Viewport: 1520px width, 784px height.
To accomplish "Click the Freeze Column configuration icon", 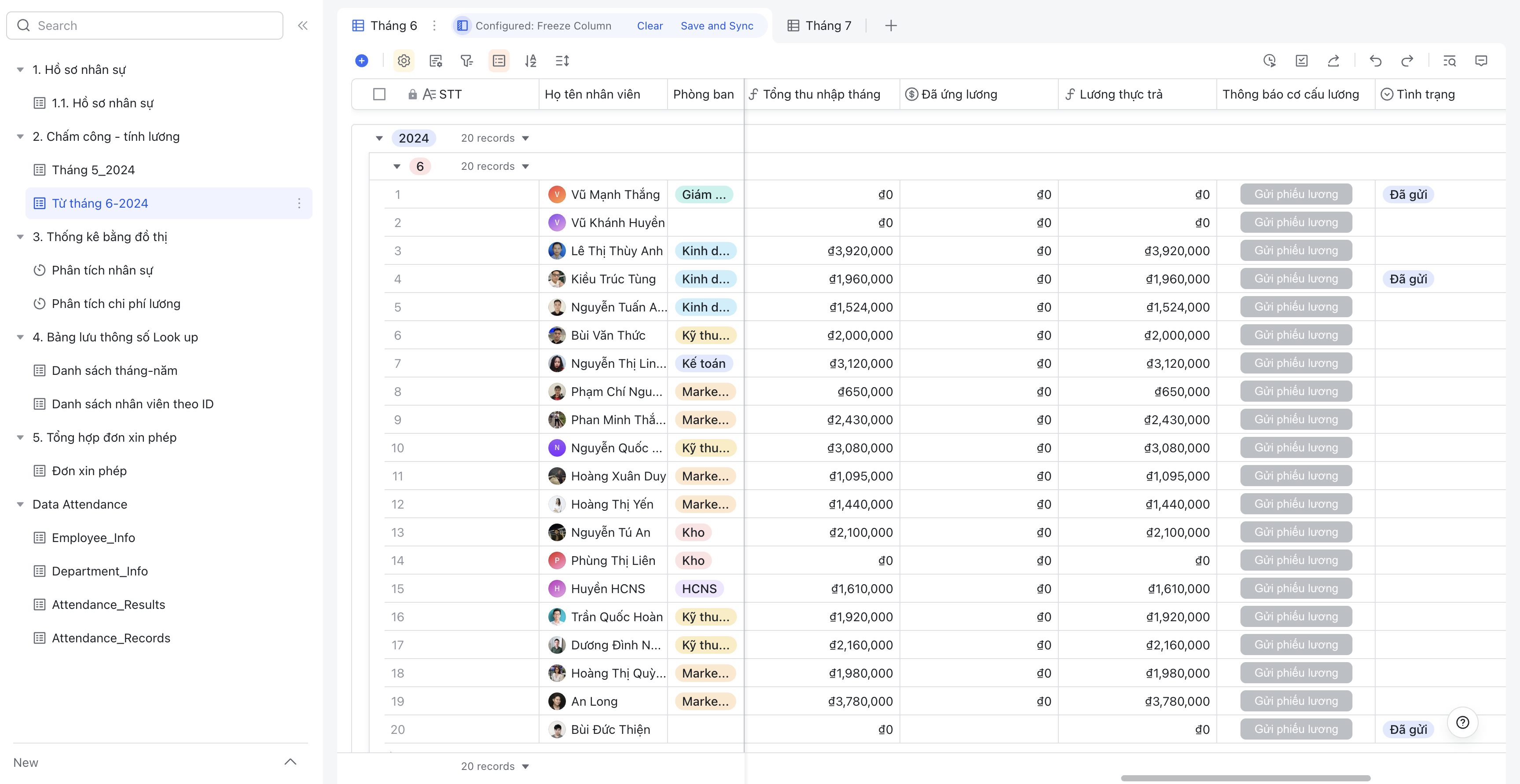I will pos(463,26).
